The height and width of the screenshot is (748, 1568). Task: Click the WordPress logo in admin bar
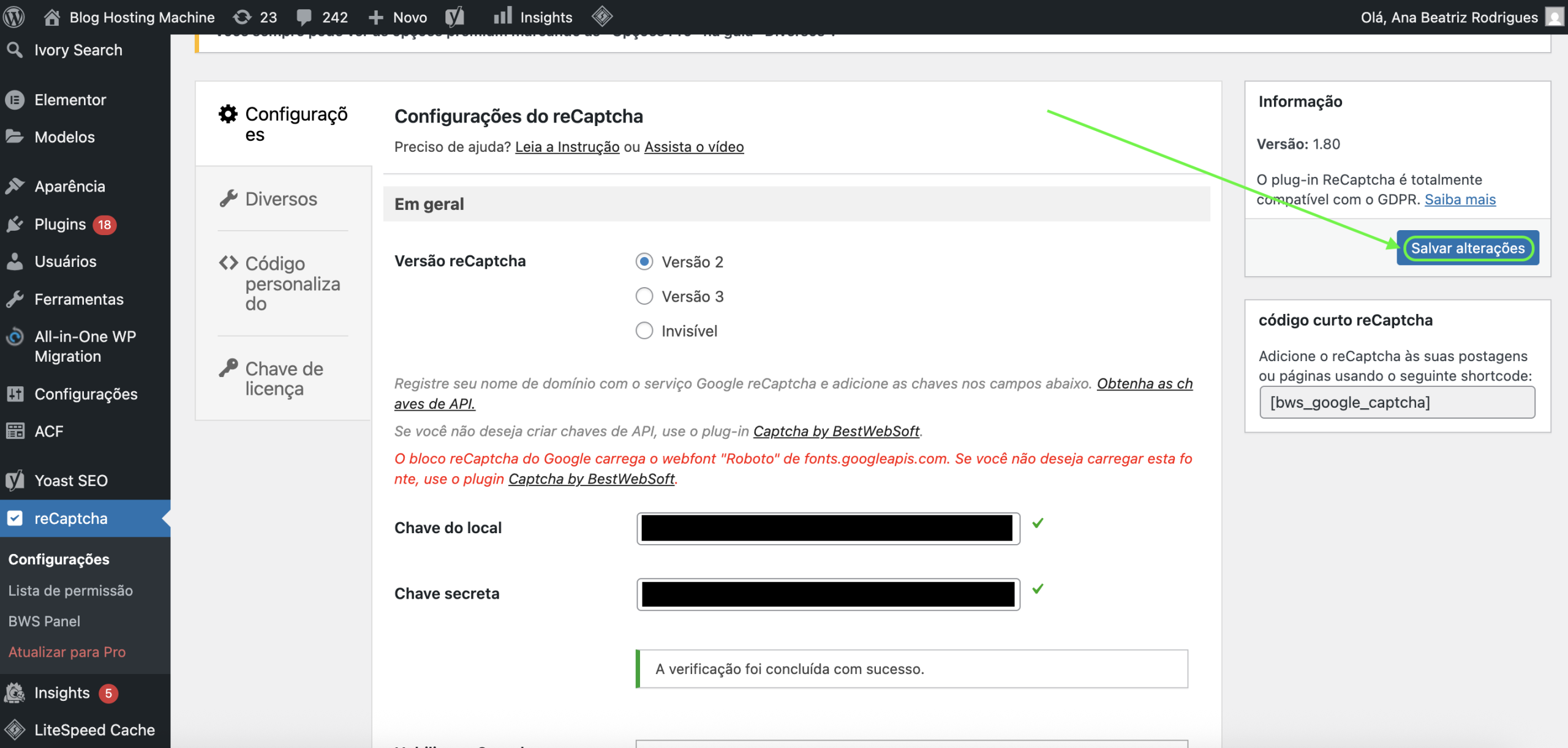click(13, 17)
